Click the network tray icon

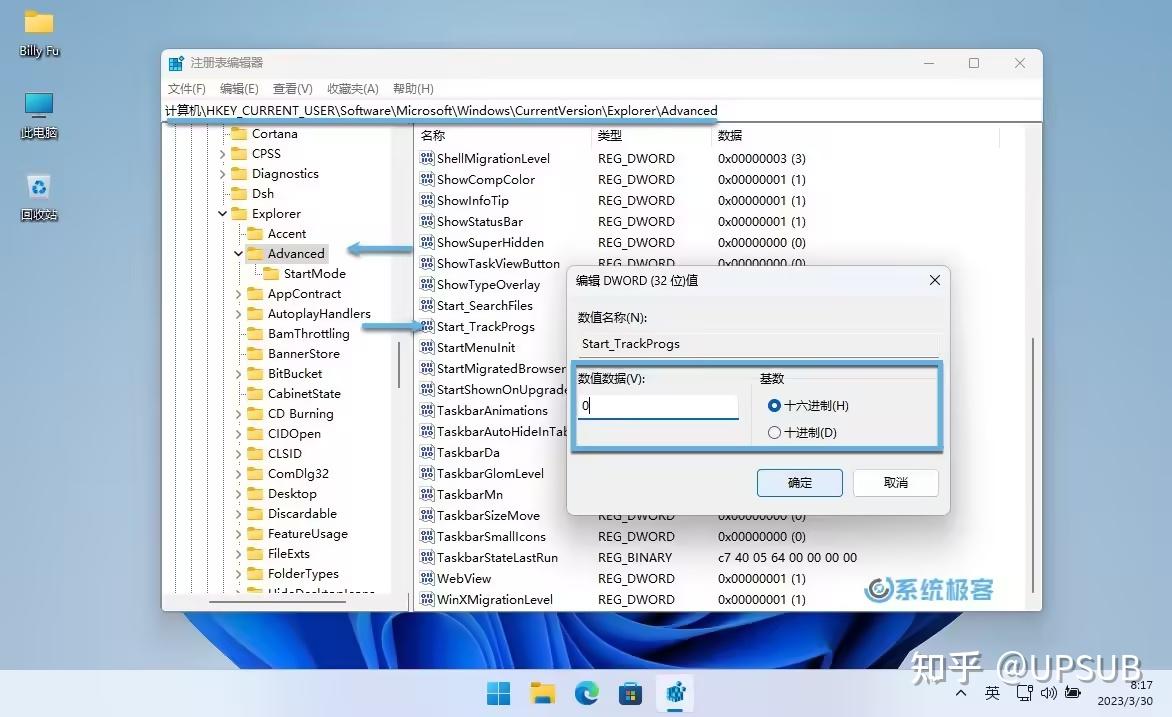[1024, 693]
